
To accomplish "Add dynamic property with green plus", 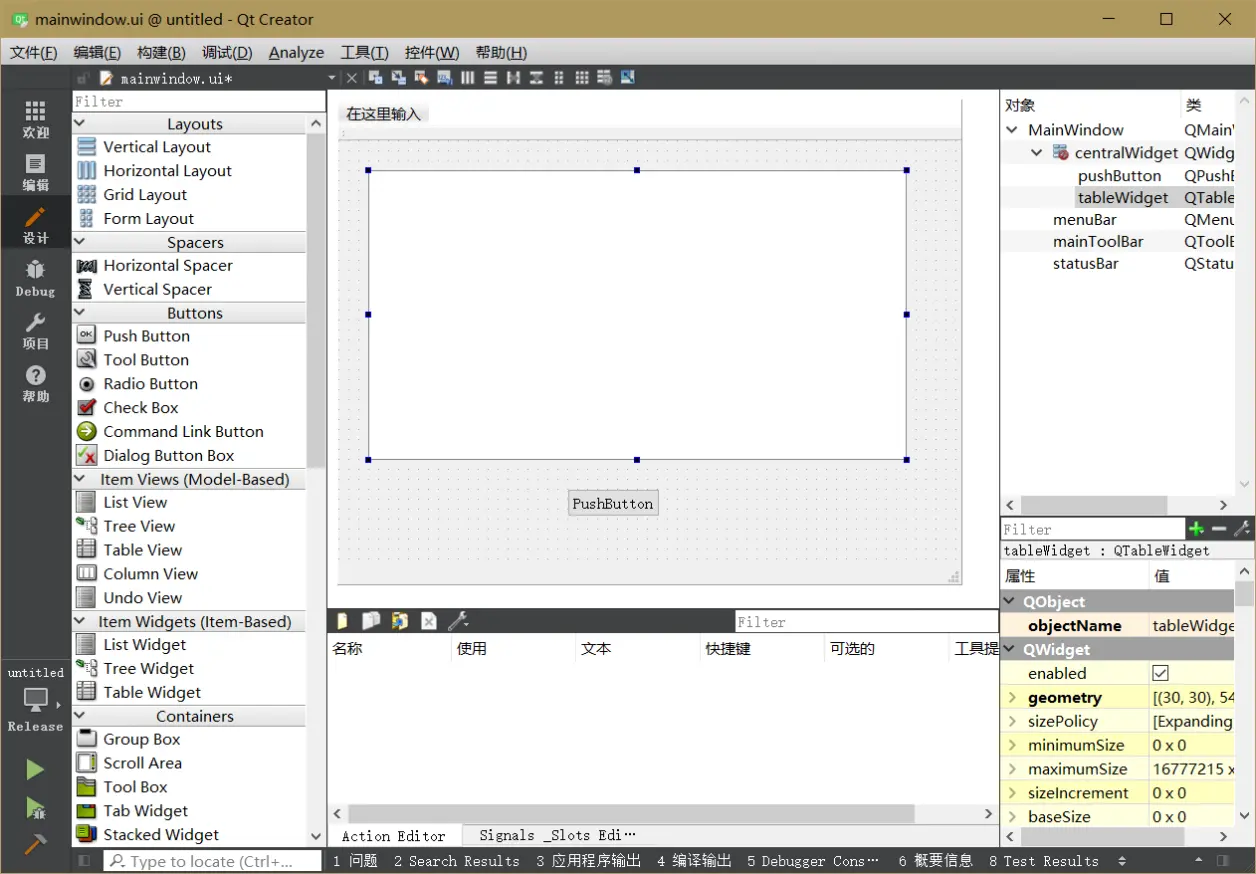I will (x=1196, y=529).
